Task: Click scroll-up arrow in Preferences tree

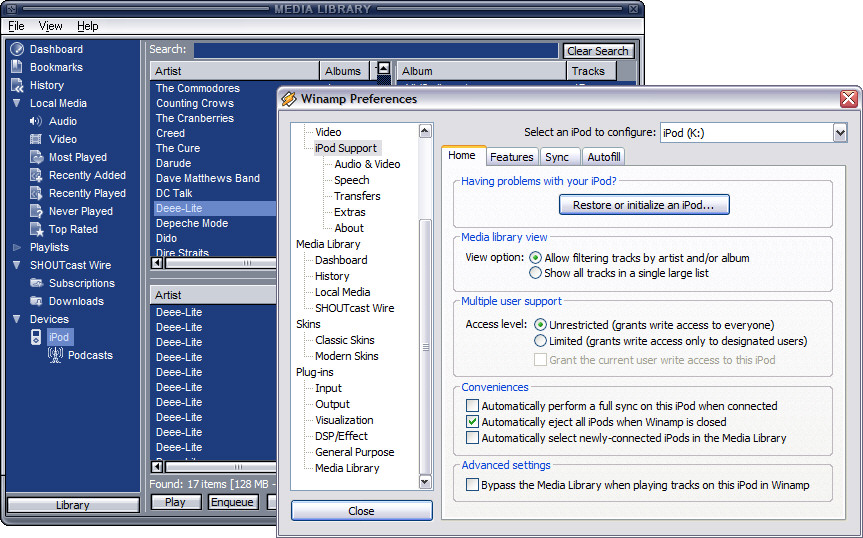Action: pos(425,131)
